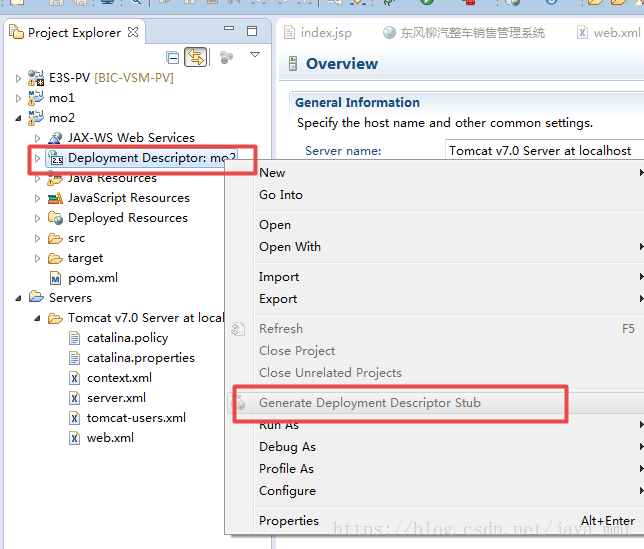Select the catalina.properties file icon

[x=74, y=358]
